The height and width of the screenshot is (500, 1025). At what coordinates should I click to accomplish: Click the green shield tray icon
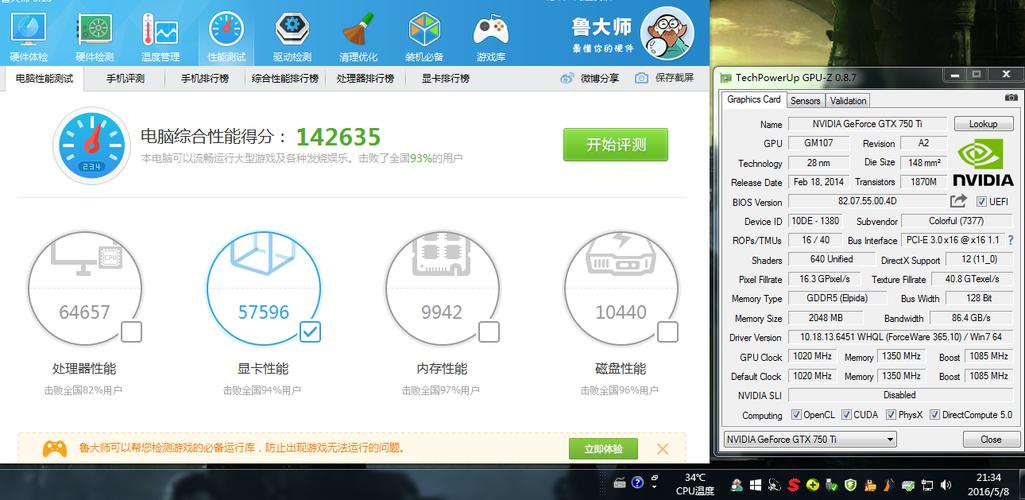[x=850, y=485]
